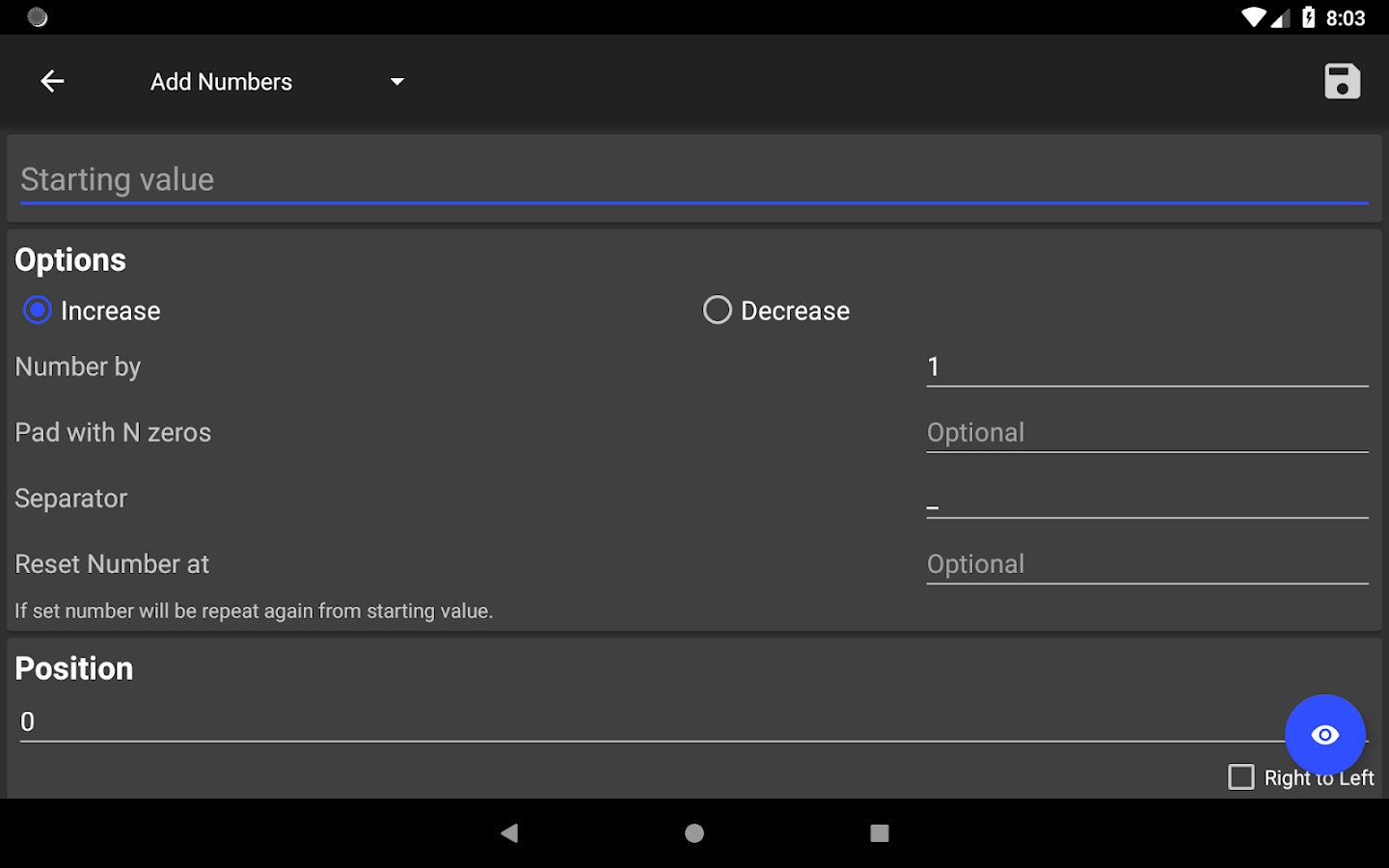Edit the Separator field

click(1147, 499)
